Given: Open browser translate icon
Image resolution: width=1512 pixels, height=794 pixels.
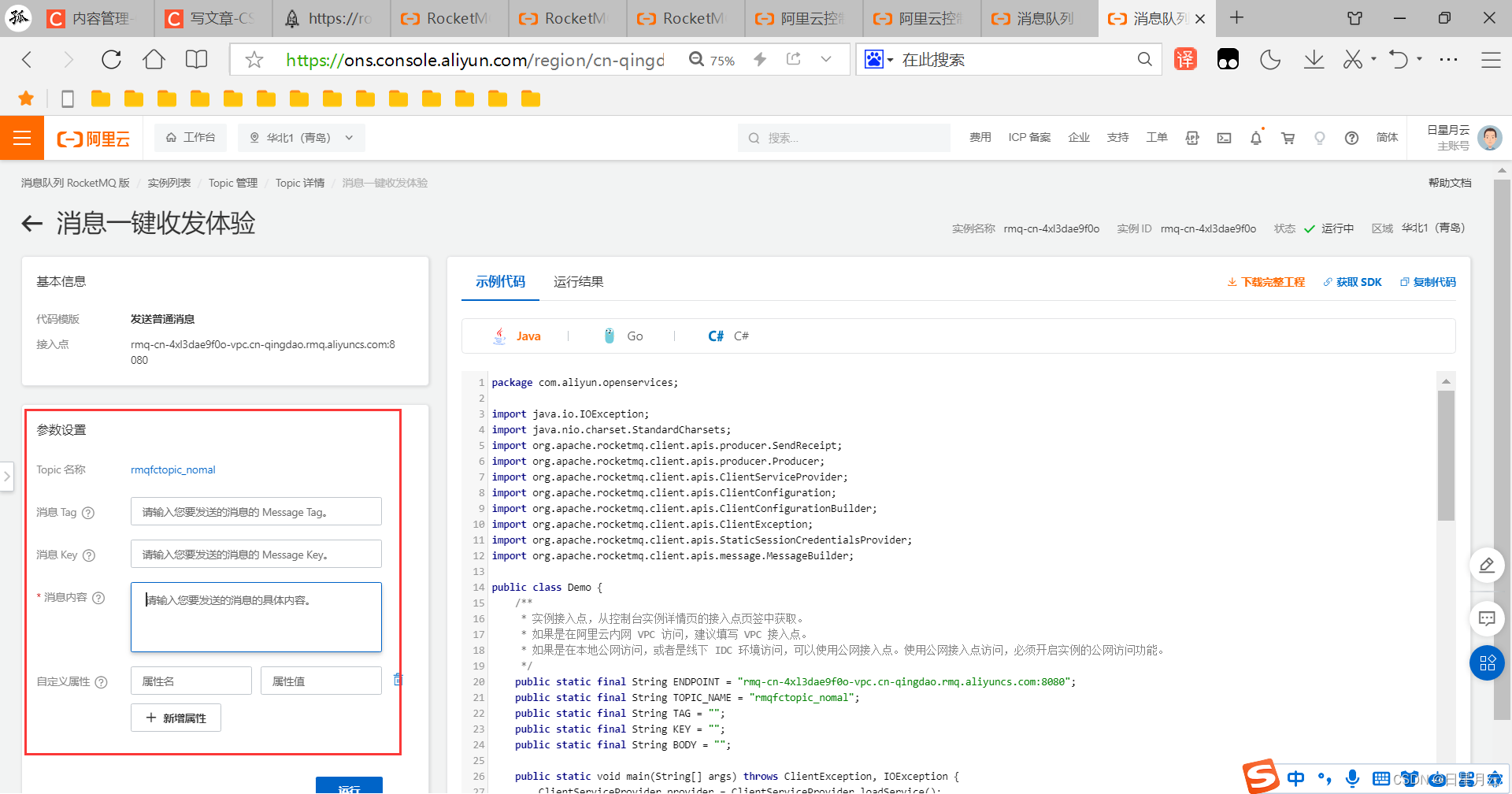Looking at the screenshot, I should 1185,60.
